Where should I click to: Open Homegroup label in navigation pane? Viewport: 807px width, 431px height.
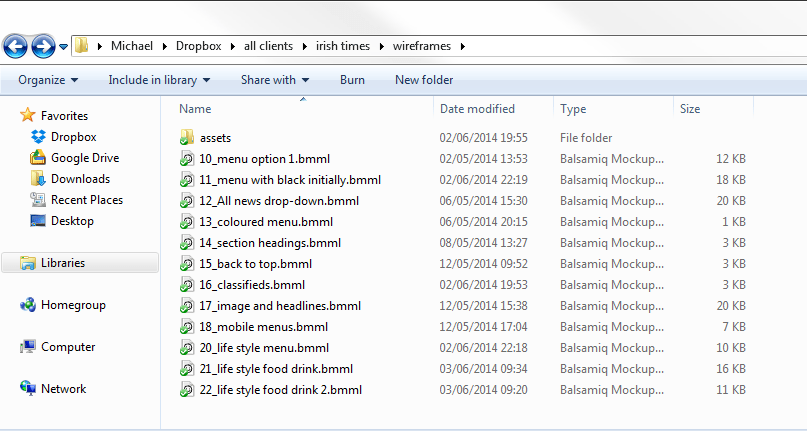tap(73, 305)
